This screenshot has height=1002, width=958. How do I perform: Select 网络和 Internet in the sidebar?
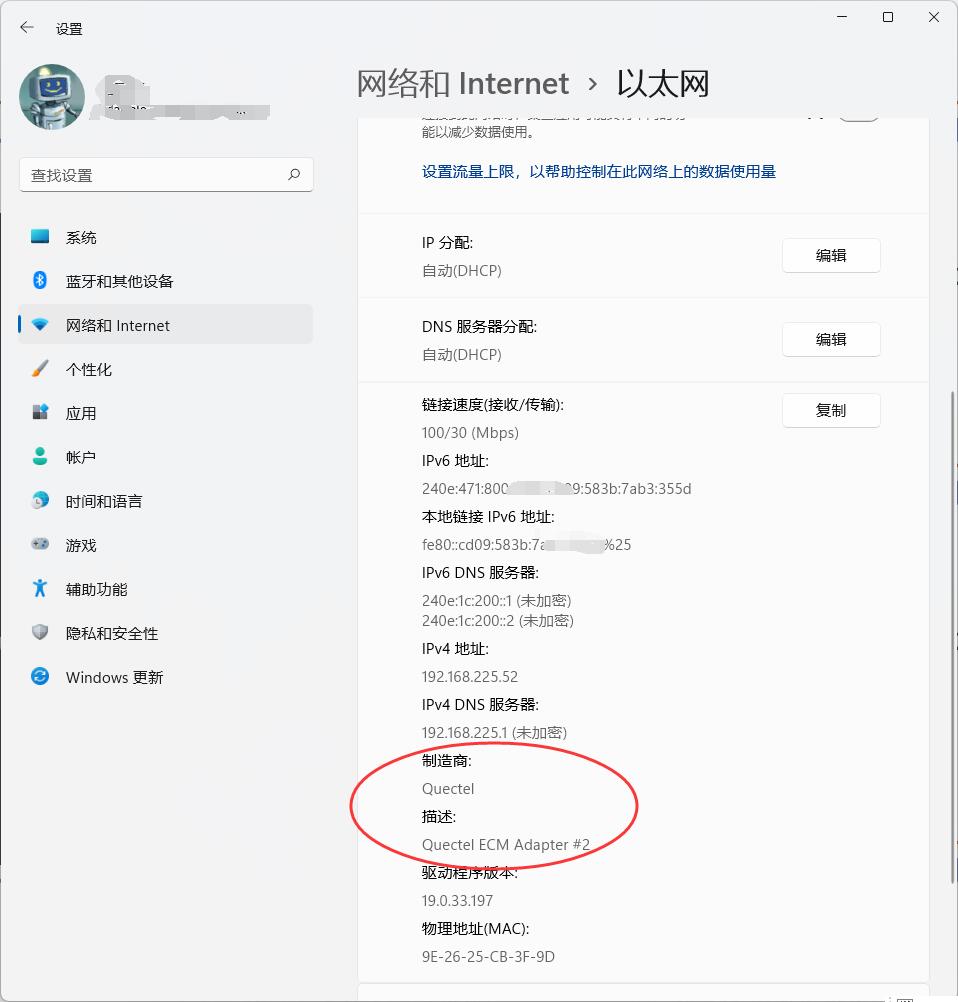click(x=166, y=325)
